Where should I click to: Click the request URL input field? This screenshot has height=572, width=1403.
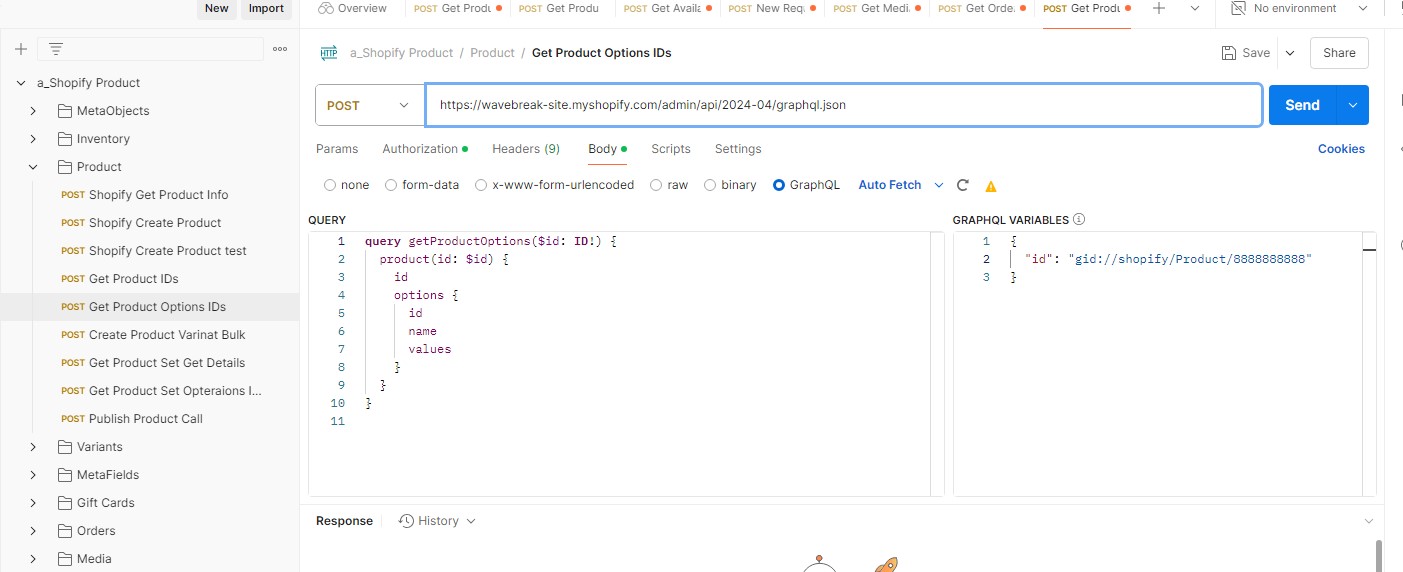(843, 105)
